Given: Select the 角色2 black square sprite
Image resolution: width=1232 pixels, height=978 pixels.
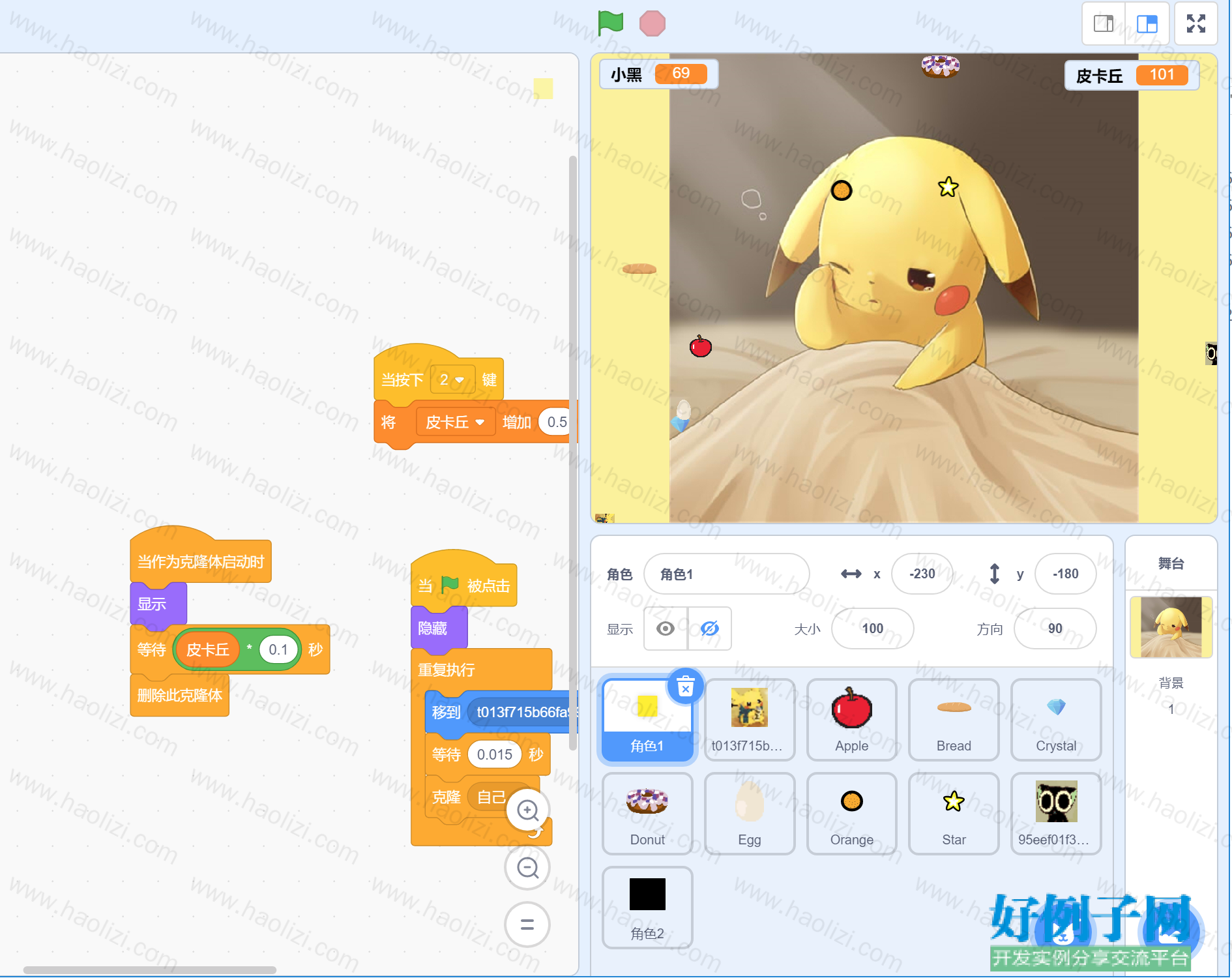Looking at the screenshot, I should [647, 908].
